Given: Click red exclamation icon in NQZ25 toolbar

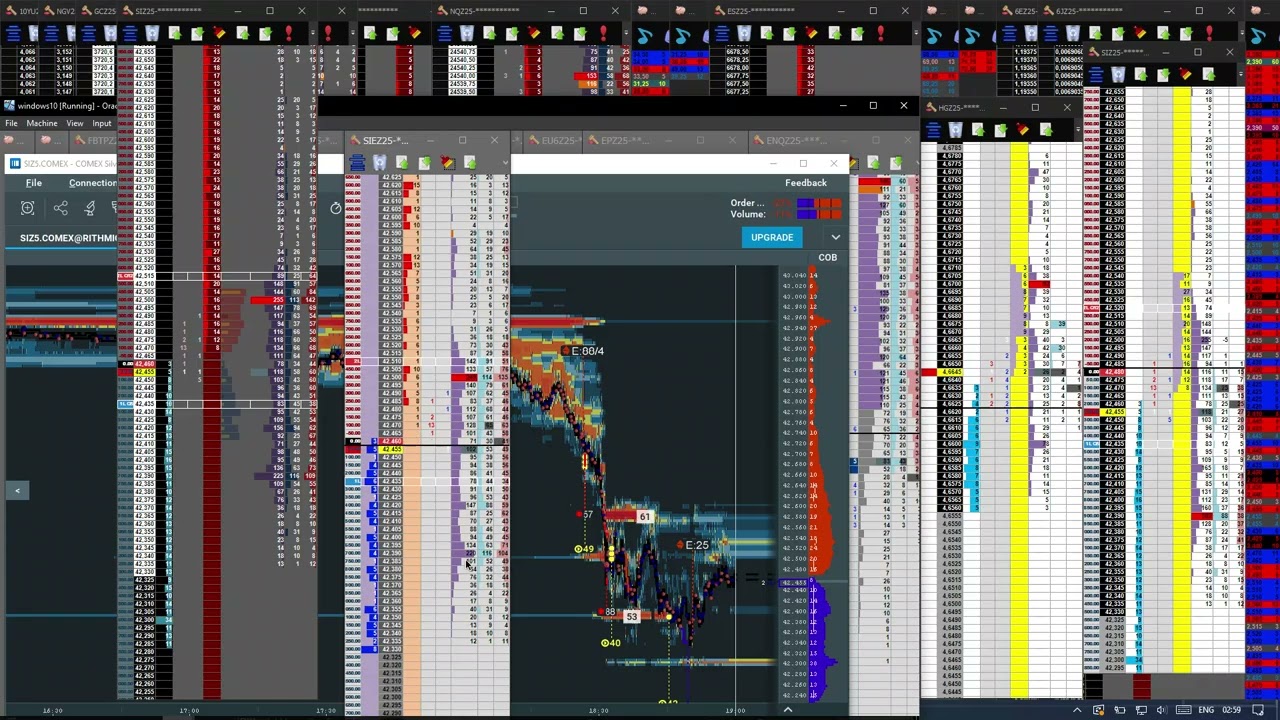Looking at the screenshot, I should pos(603,33).
